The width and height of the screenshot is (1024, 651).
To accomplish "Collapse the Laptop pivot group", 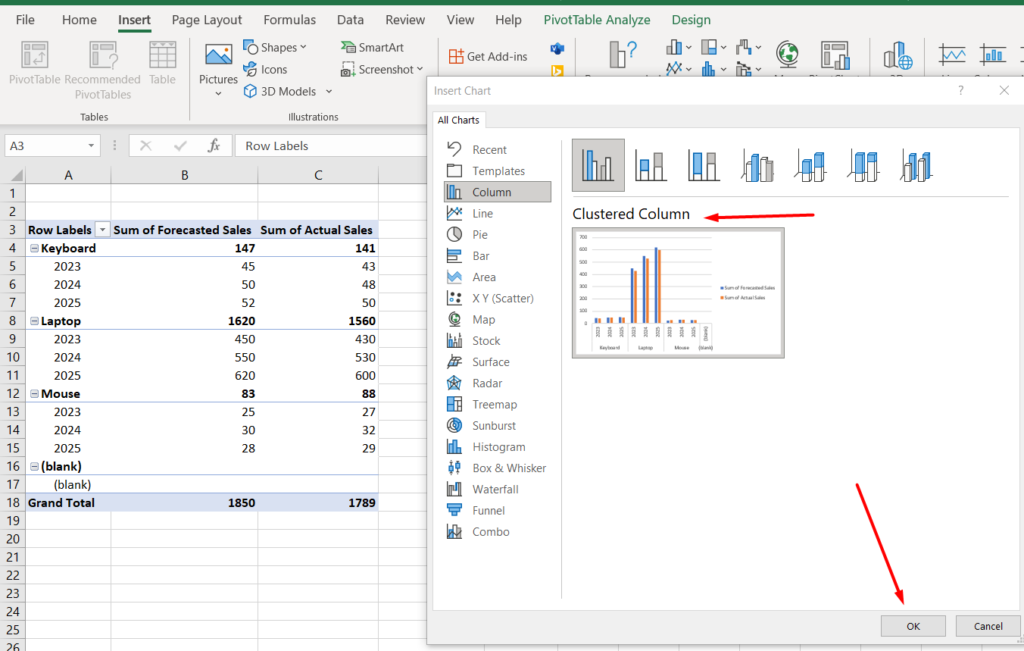I will [x=34, y=321].
